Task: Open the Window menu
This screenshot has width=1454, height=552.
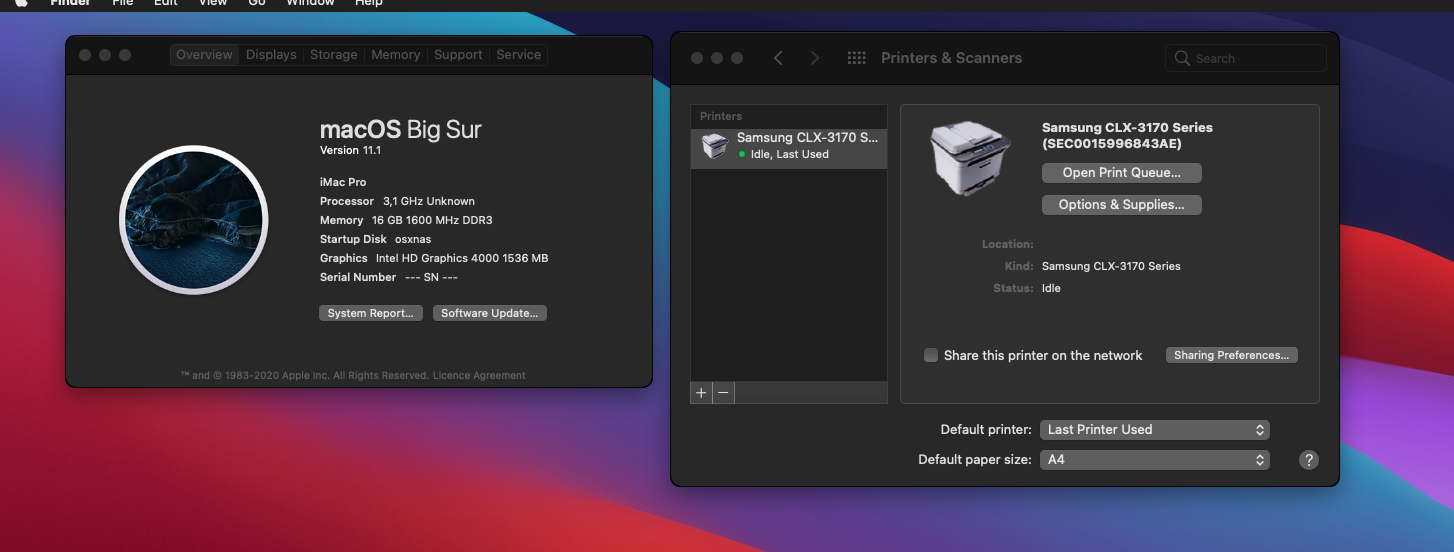Action: tap(310, 3)
